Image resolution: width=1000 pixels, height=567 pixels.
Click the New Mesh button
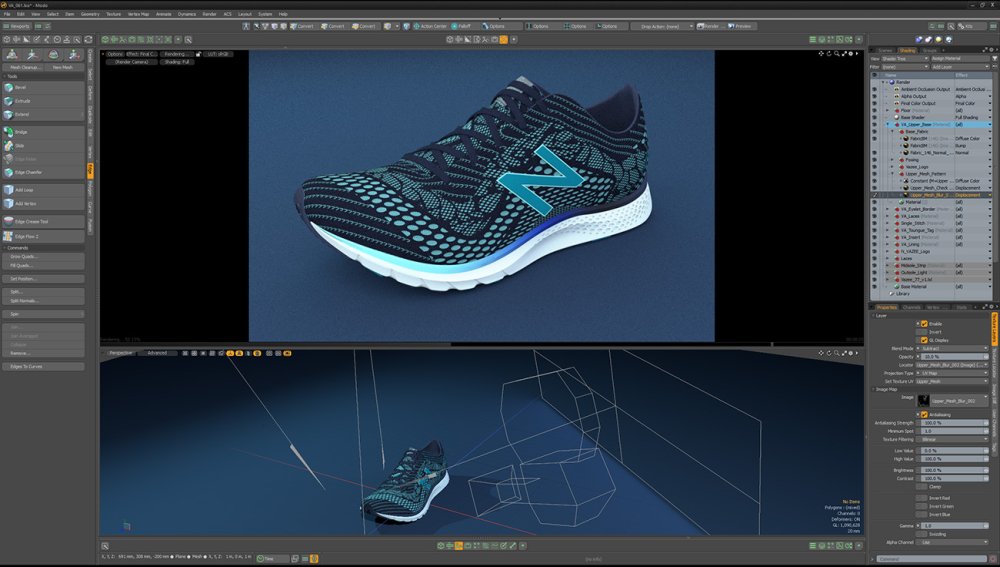point(62,67)
